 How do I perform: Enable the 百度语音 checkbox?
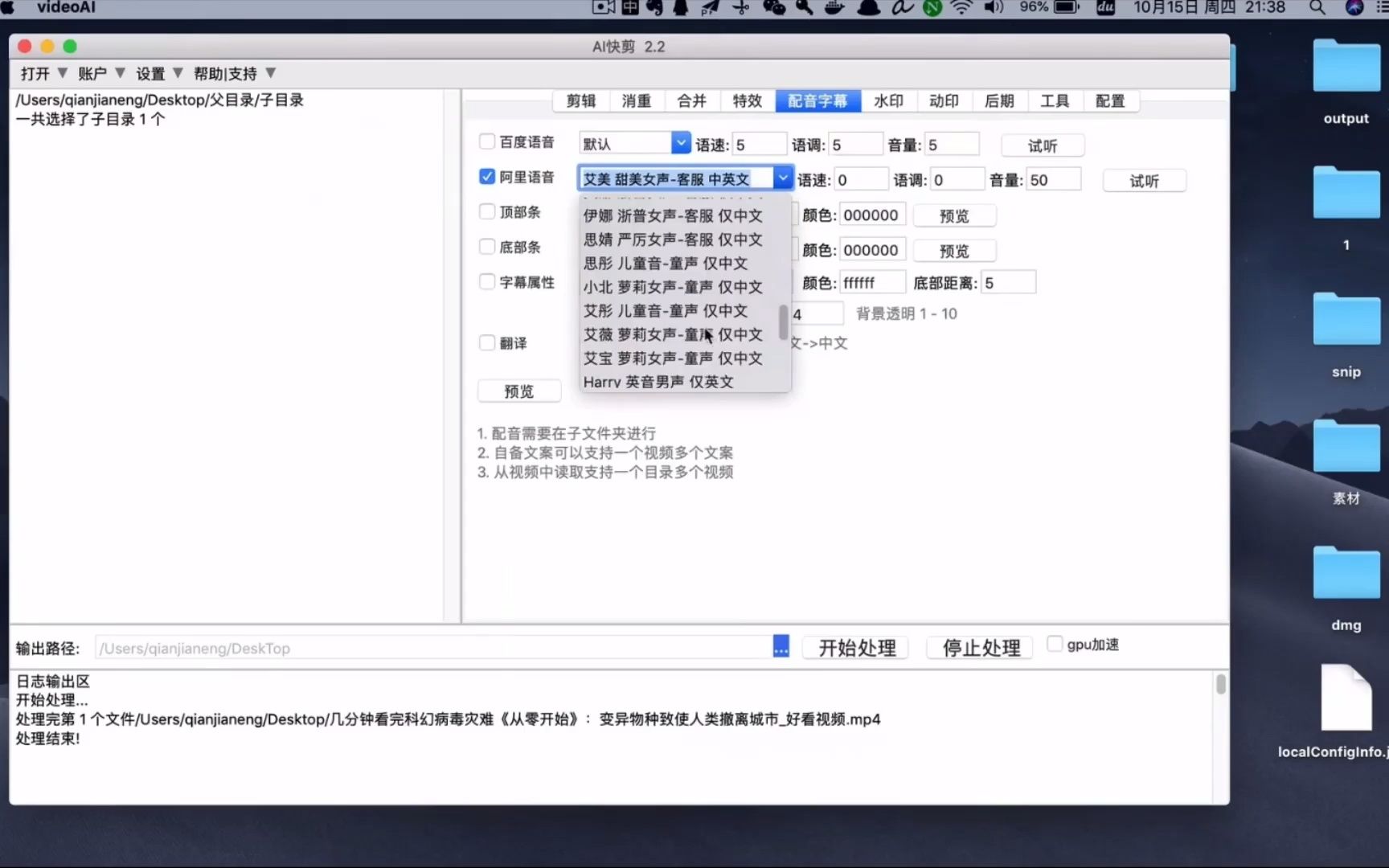point(487,141)
